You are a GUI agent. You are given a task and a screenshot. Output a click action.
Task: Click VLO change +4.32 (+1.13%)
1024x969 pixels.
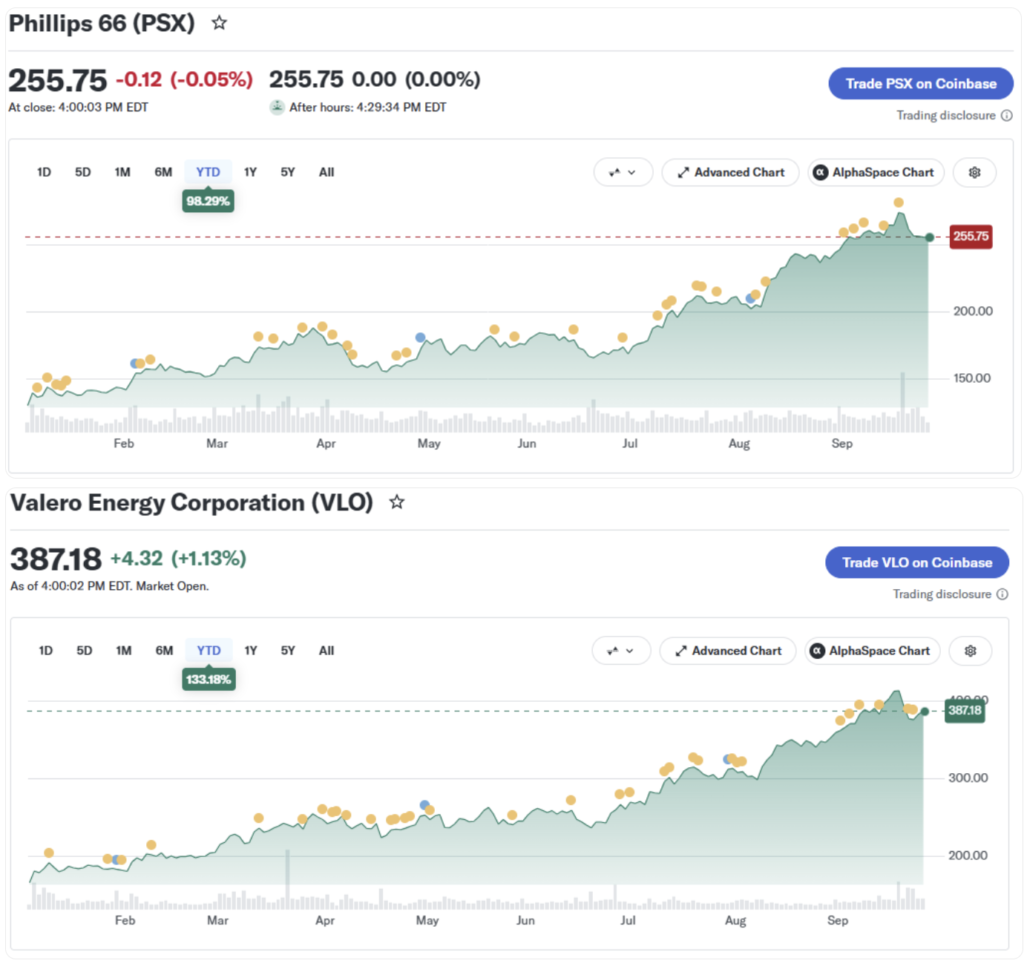coord(178,558)
